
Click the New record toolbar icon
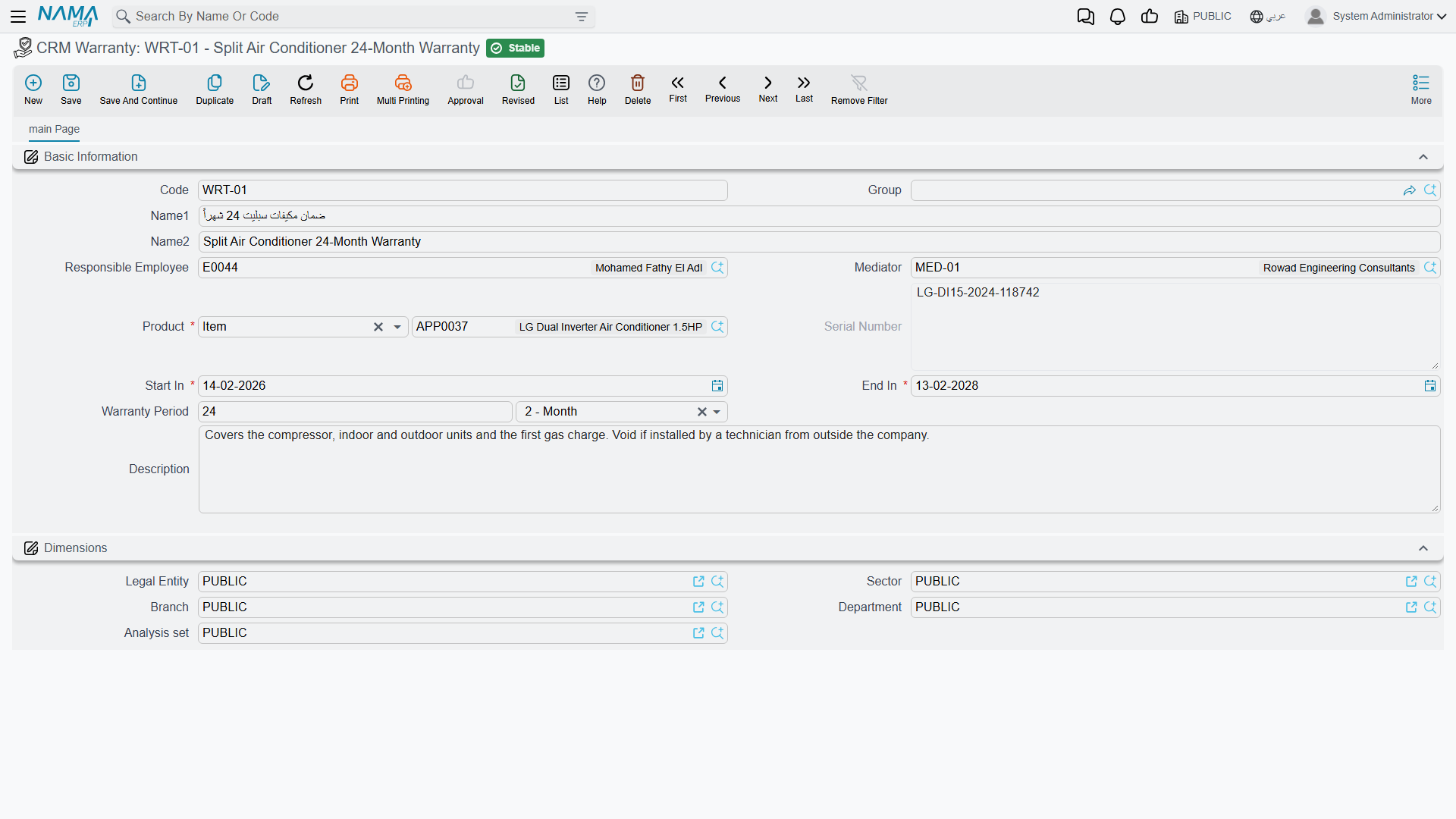coord(33,89)
